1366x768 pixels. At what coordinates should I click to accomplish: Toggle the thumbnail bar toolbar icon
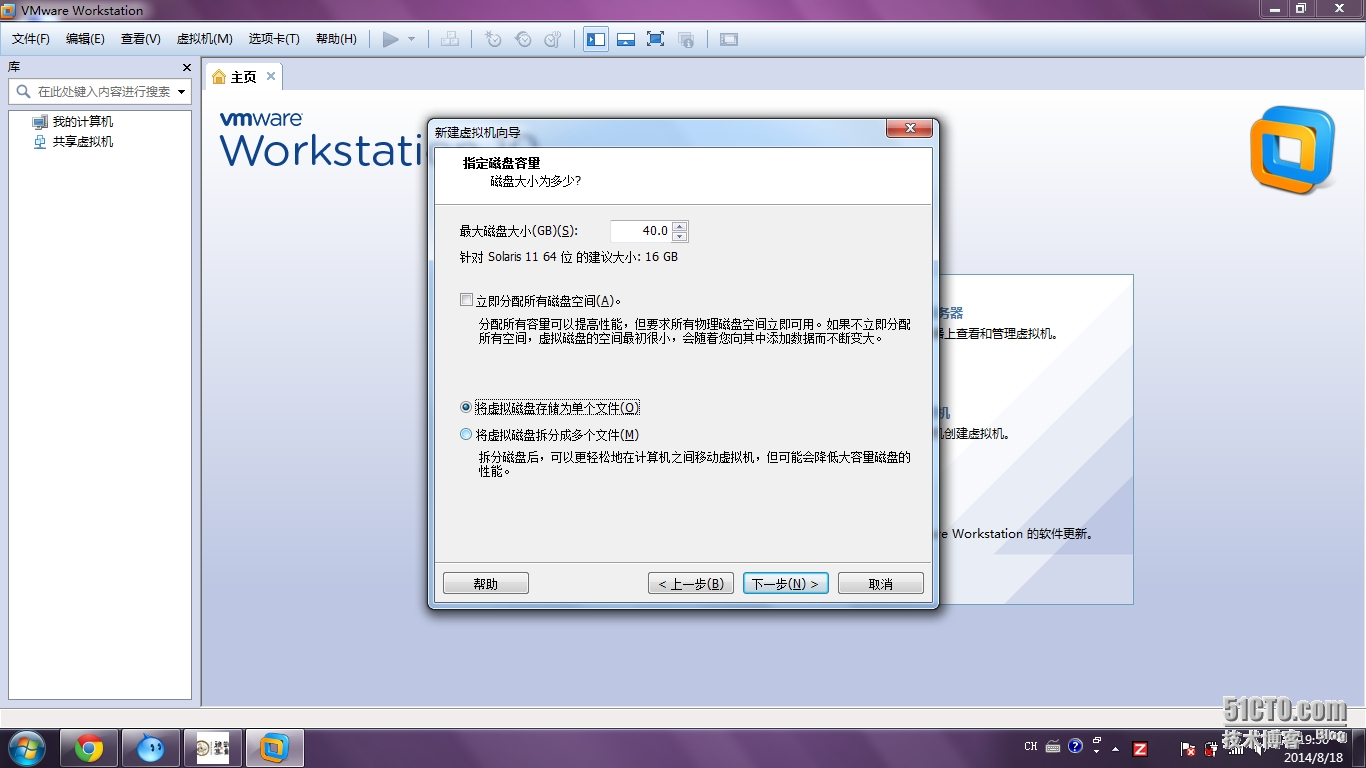pyautogui.click(x=626, y=39)
